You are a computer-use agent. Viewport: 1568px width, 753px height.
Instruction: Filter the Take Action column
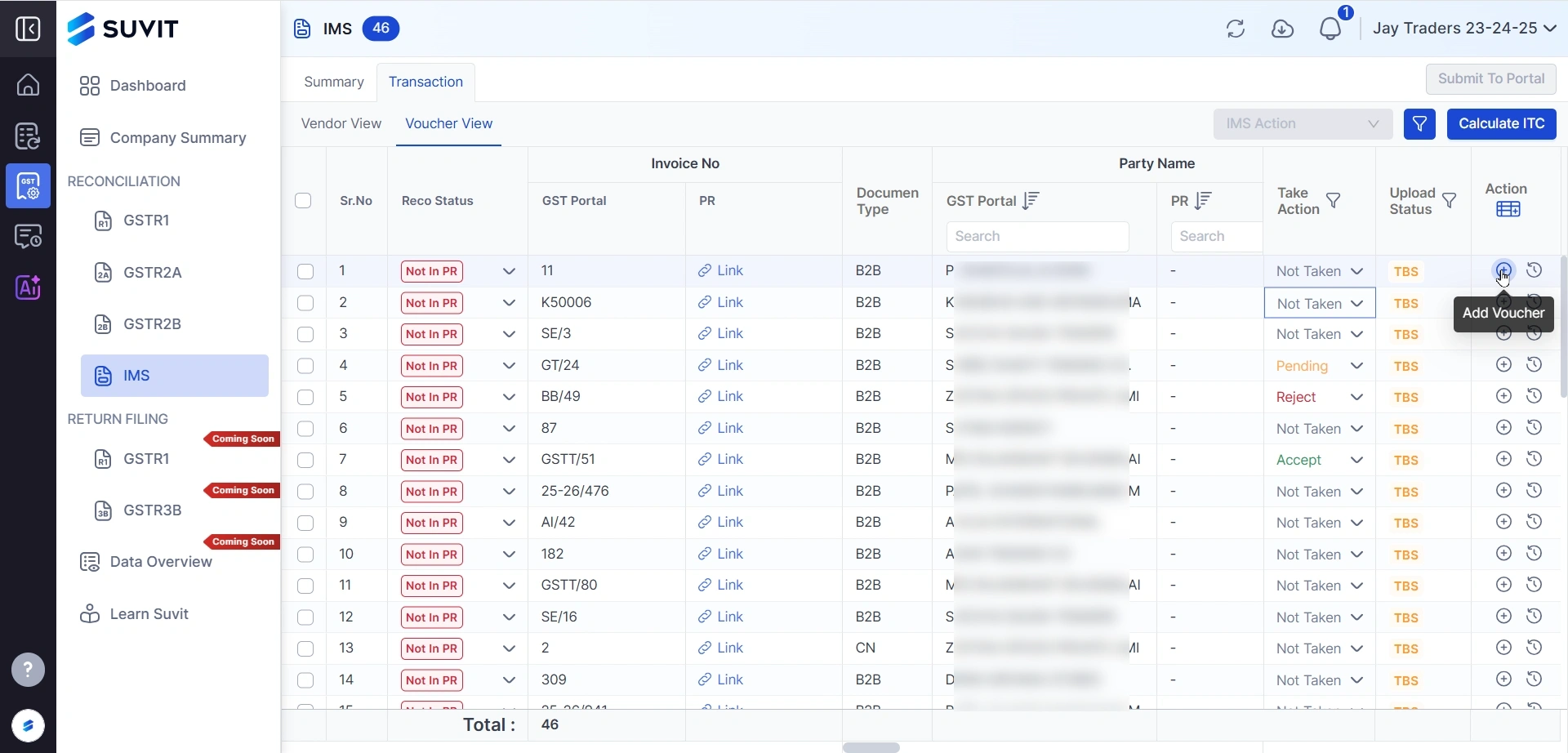pyautogui.click(x=1334, y=201)
